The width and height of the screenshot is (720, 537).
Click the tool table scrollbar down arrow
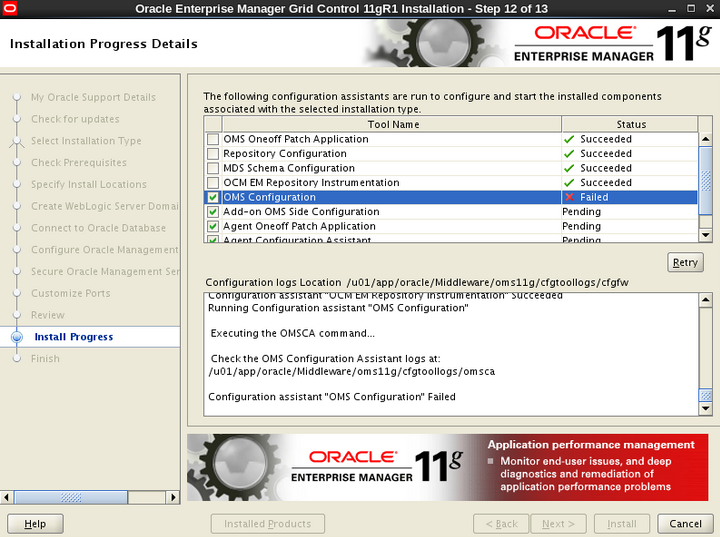pos(705,235)
